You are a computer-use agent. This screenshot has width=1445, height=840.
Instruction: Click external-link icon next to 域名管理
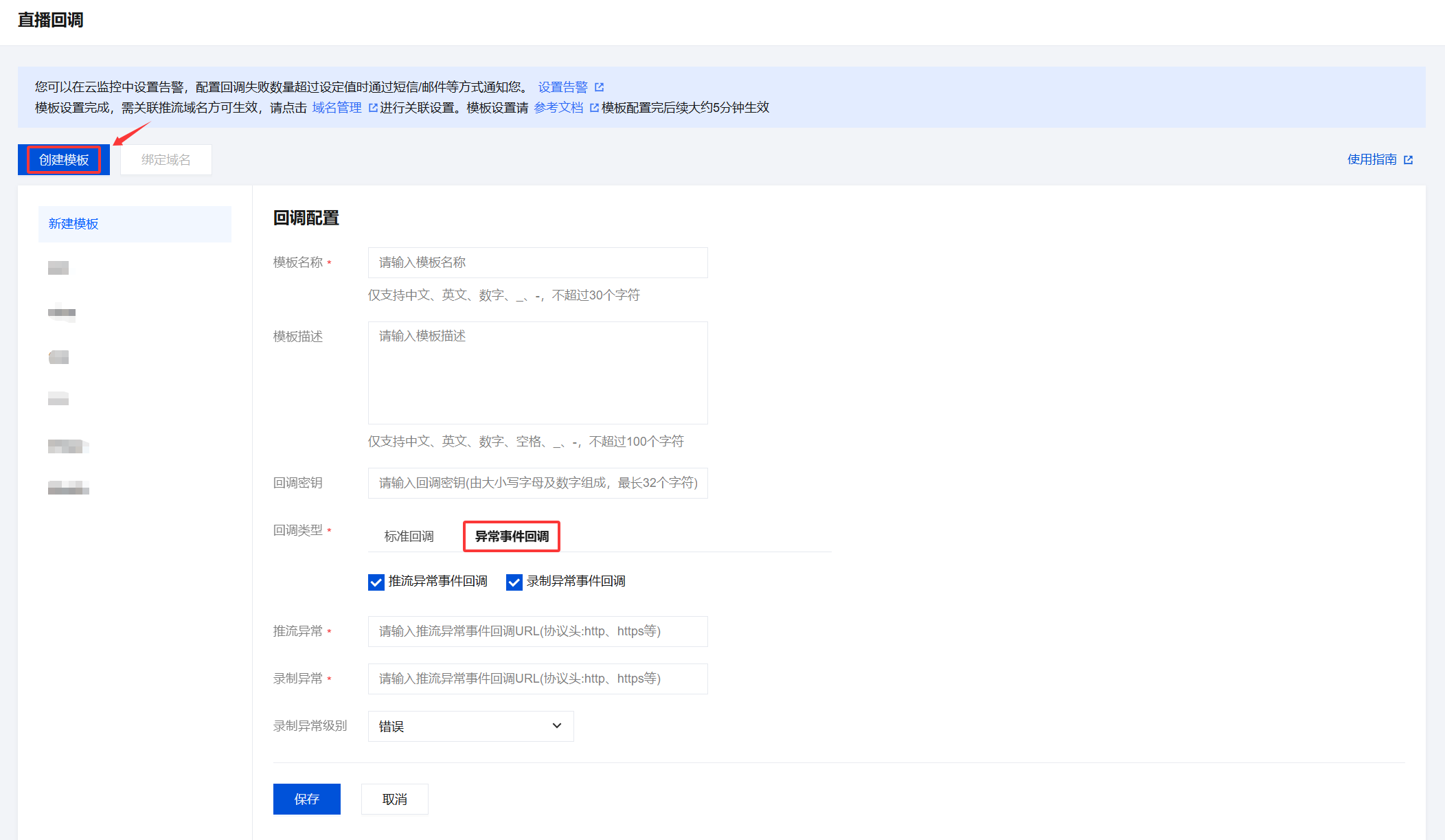pos(373,108)
